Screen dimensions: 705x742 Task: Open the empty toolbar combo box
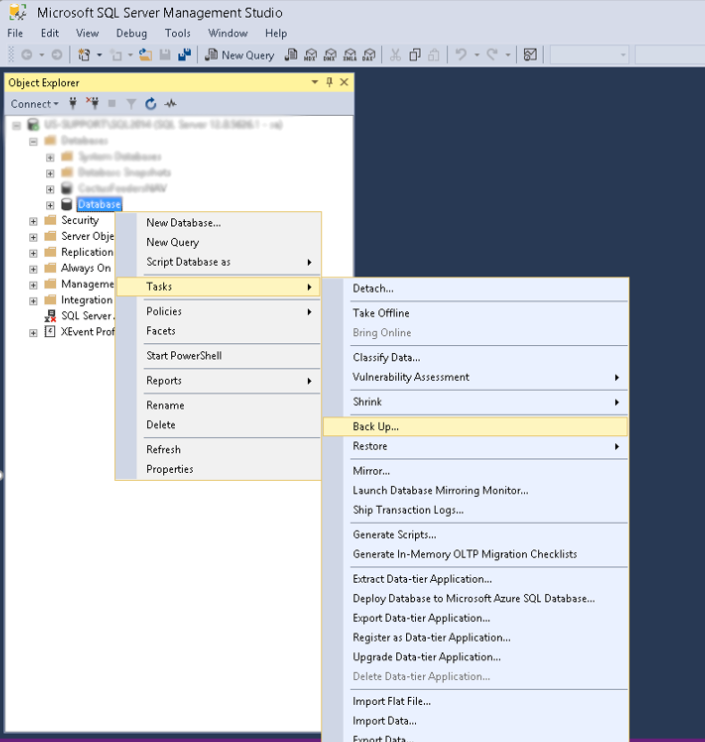[590, 55]
